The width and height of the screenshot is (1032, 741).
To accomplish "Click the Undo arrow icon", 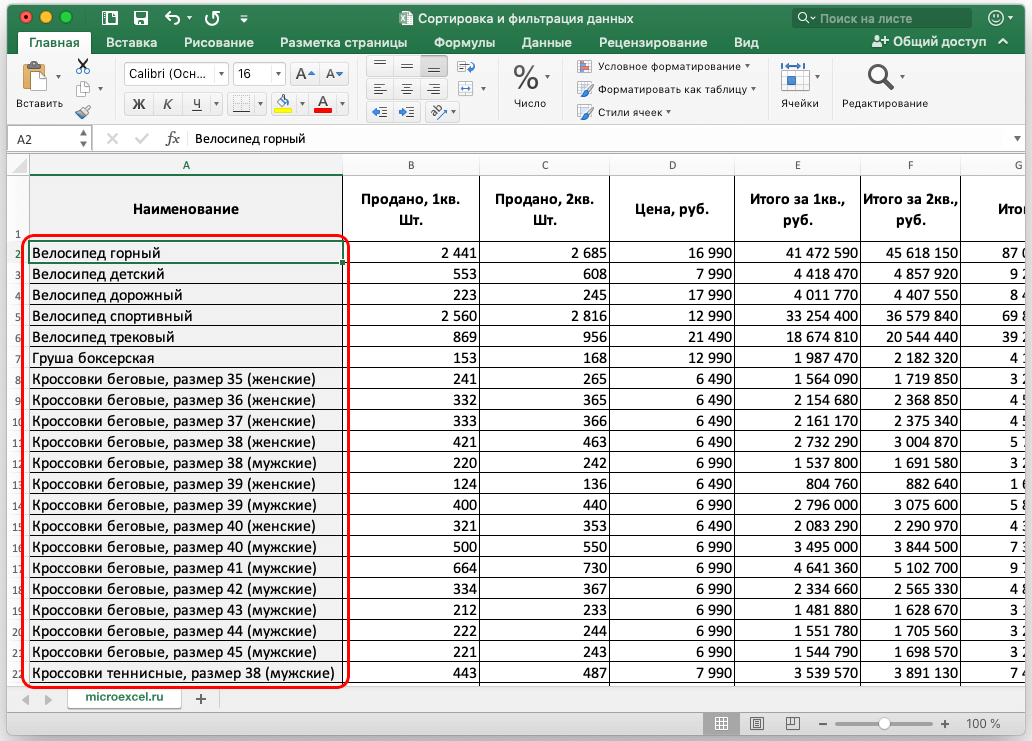I will 173,18.
